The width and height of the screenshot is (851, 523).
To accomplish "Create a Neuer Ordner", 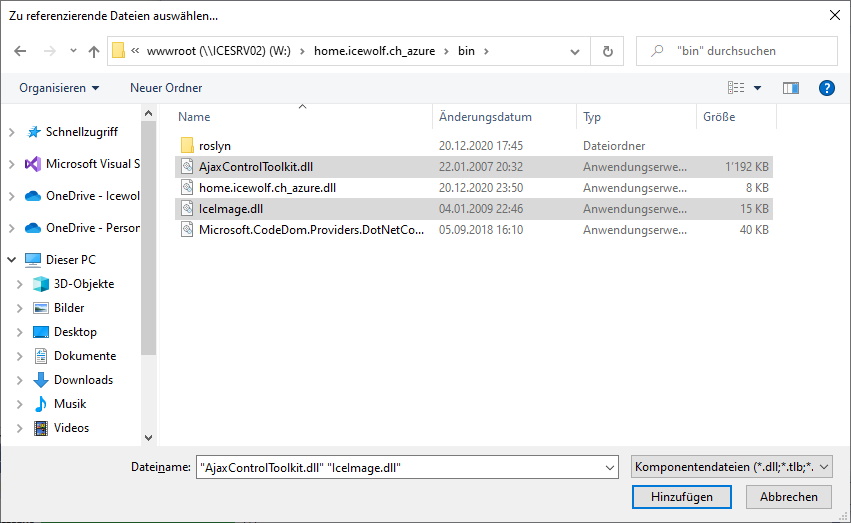I will 166,88.
